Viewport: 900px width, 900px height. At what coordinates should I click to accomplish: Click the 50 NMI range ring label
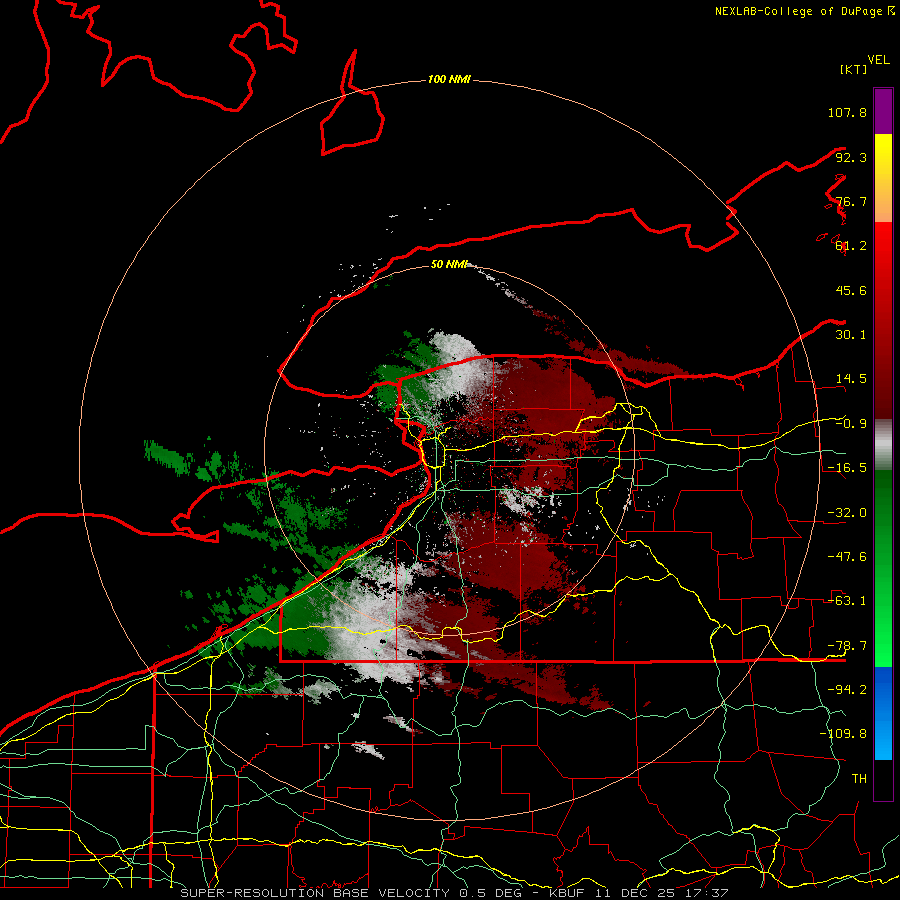pos(449,265)
